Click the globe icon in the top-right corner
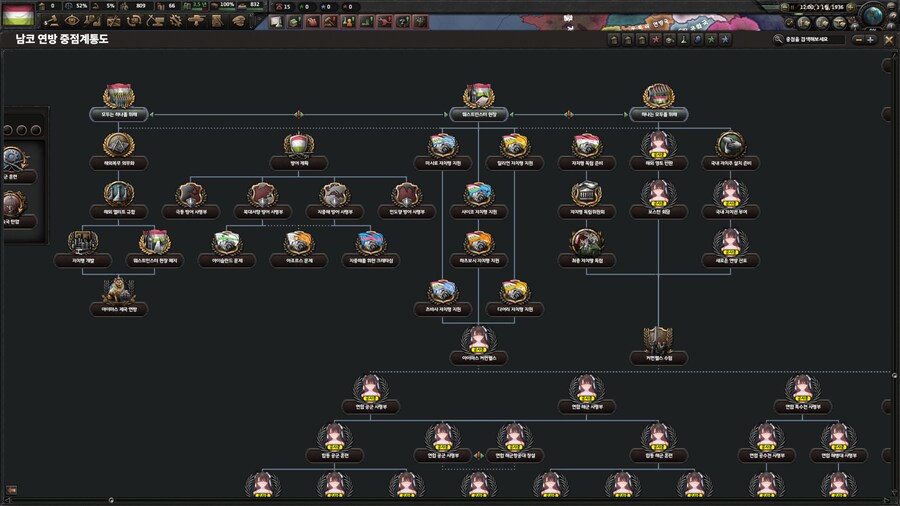Viewport: 900px width, 506px height. pos(872,14)
